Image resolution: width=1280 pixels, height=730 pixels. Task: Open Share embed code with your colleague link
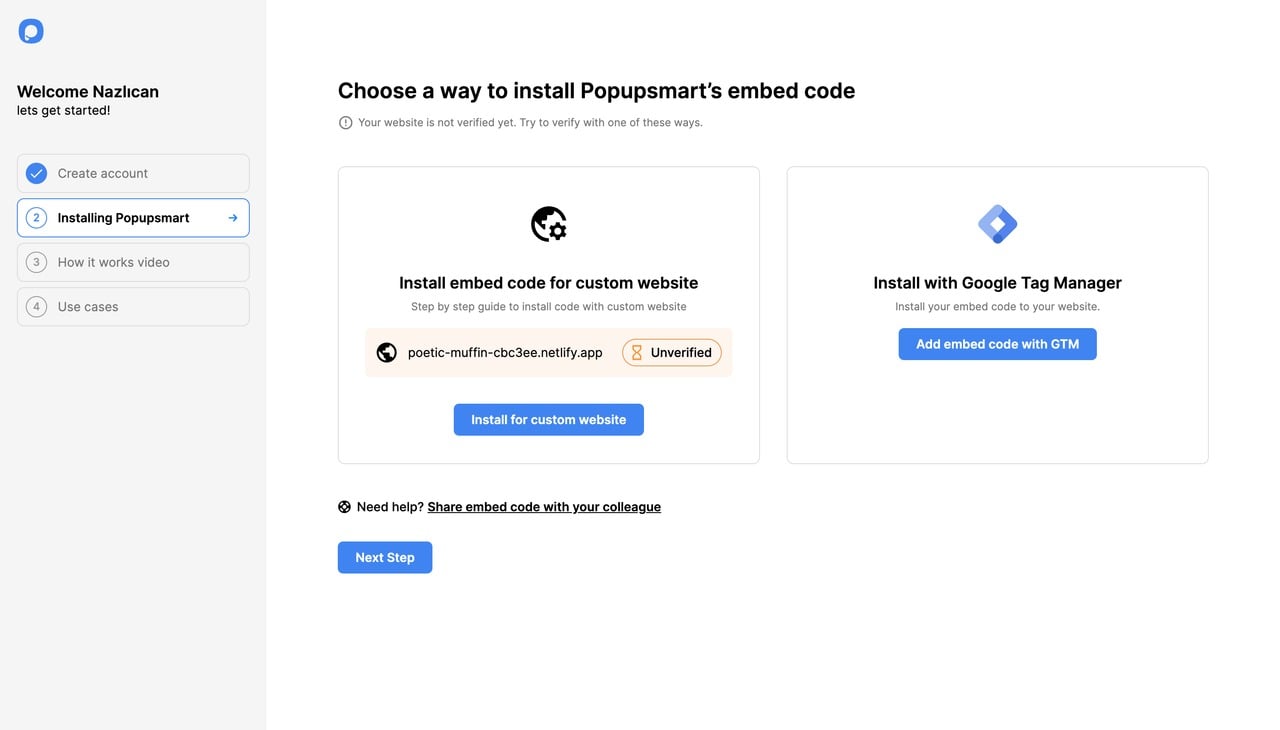pyautogui.click(x=544, y=506)
